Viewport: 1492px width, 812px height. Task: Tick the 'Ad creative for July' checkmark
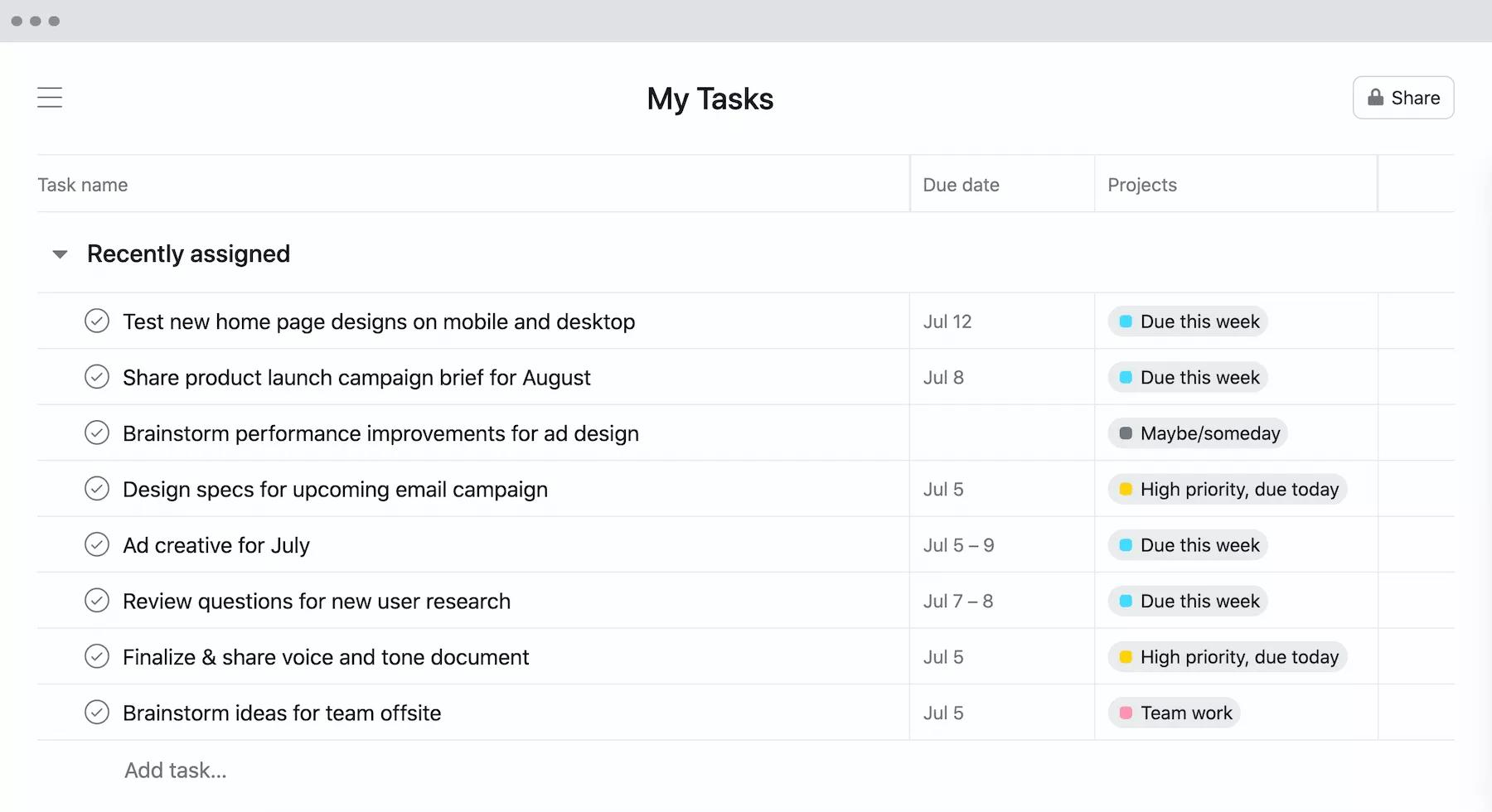[x=97, y=545]
